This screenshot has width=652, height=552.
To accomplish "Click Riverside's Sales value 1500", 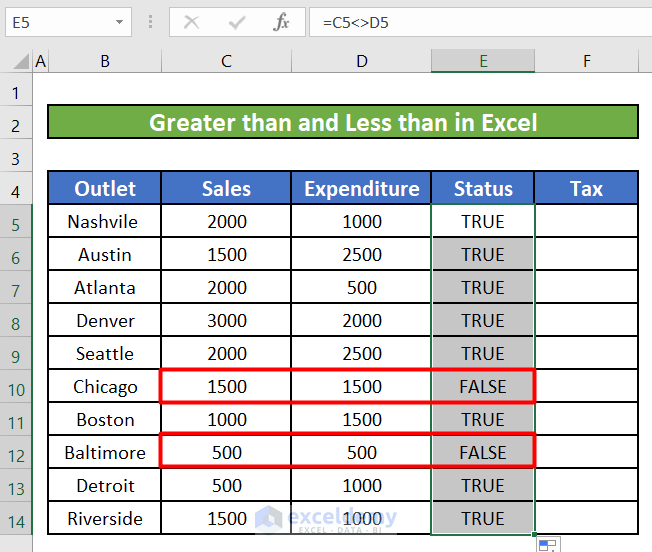I will click(x=226, y=518).
